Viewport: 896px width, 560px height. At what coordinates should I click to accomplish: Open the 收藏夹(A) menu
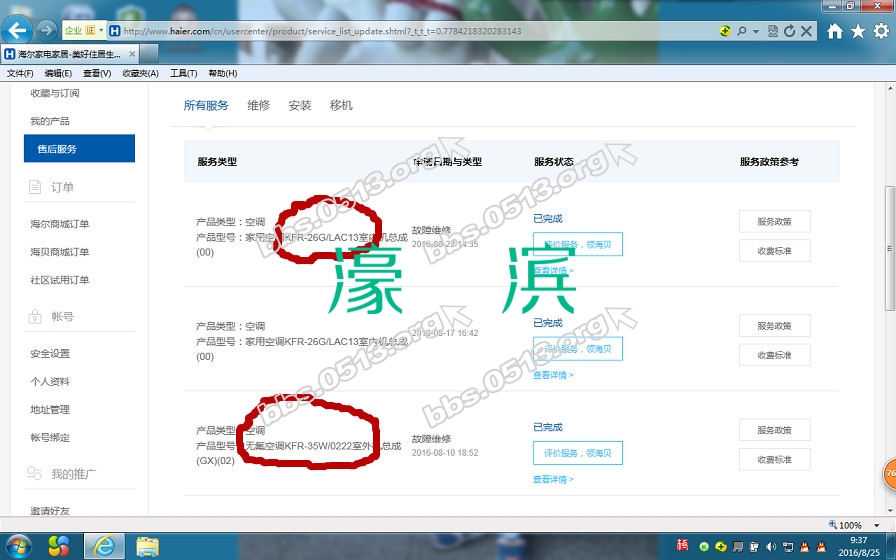140,73
